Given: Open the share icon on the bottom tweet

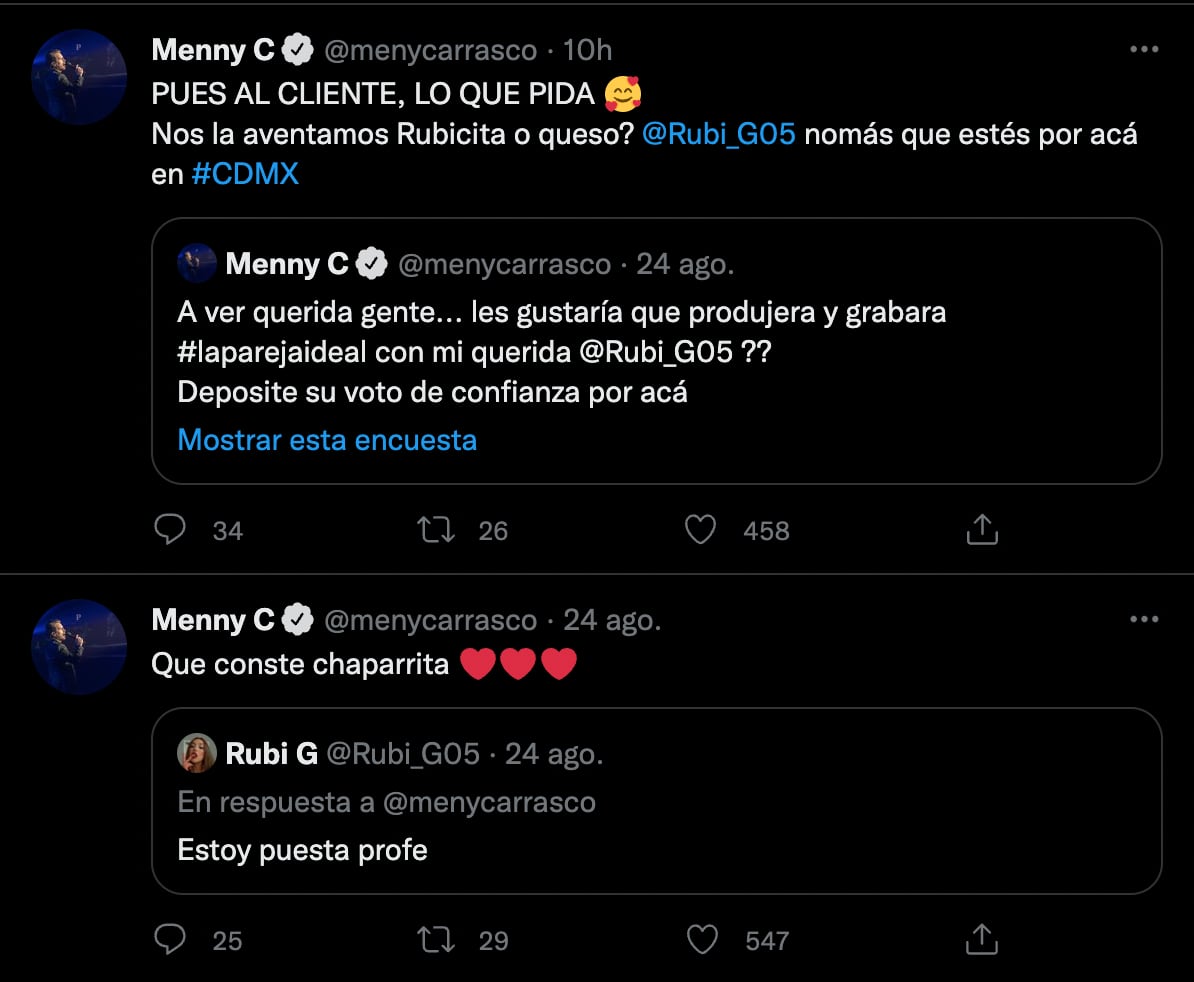Looking at the screenshot, I should pyautogui.click(x=981, y=940).
